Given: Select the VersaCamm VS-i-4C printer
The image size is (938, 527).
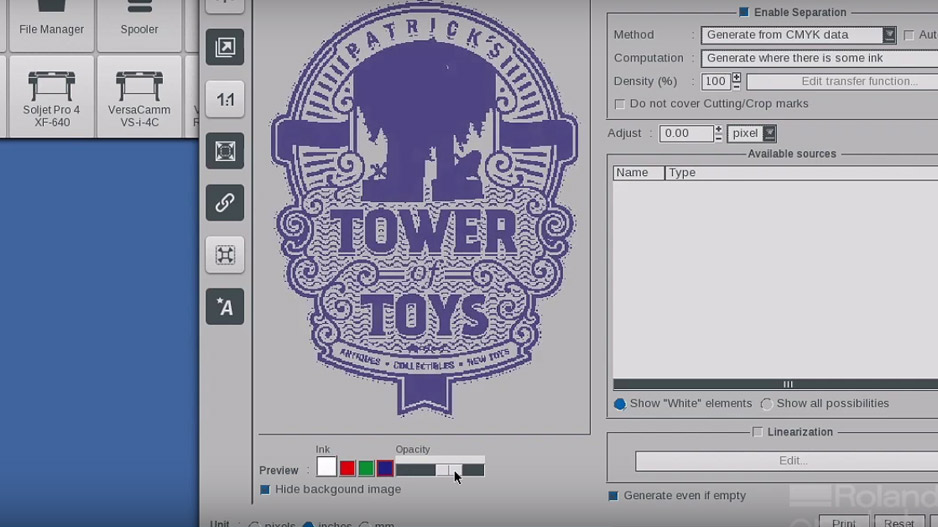Looking at the screenshot, I should pyautogui.click(x=139, y=97).
